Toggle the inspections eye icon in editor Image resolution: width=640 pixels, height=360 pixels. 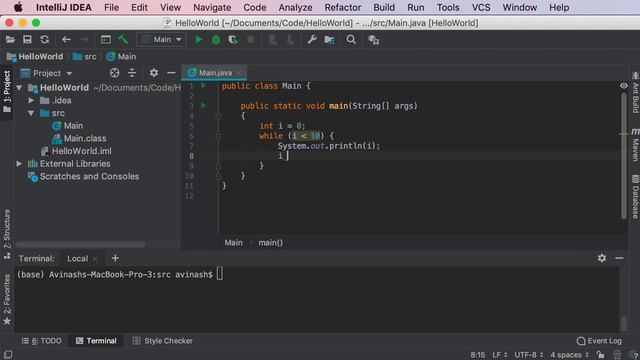624,86
